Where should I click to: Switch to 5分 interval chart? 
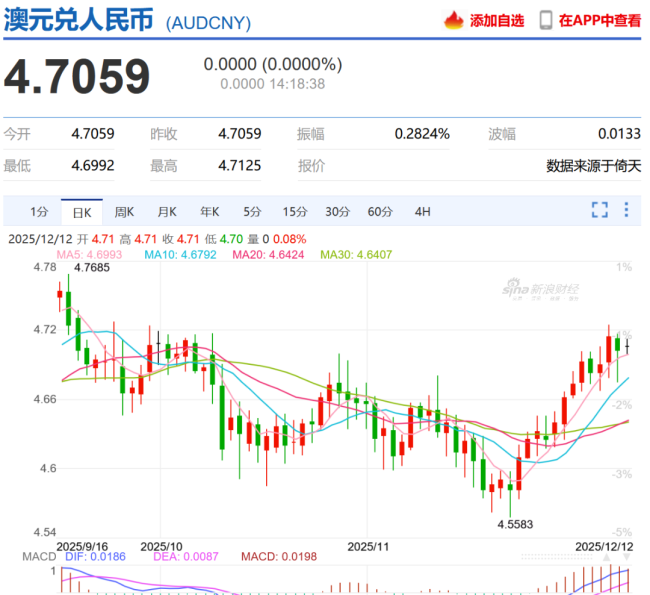[252, 211]
